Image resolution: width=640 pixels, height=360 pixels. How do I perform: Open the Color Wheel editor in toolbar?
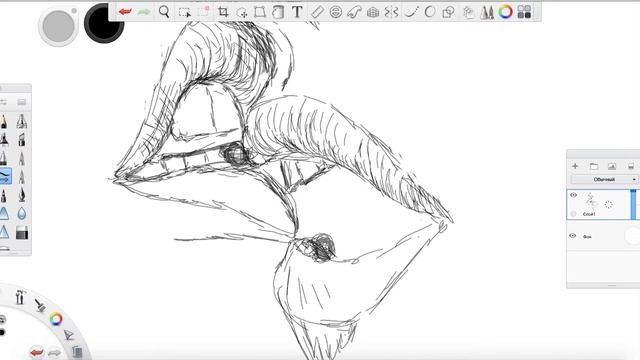click(505, 12)
